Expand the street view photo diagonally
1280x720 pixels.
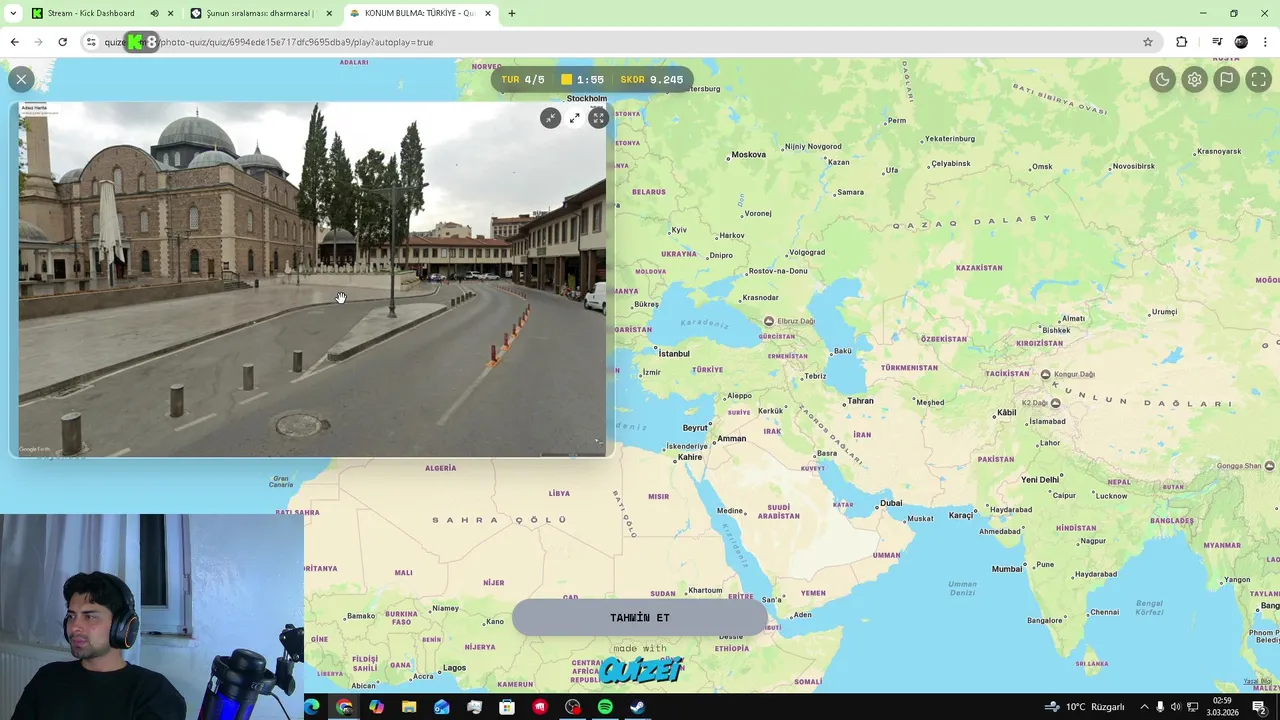point(574,118)
